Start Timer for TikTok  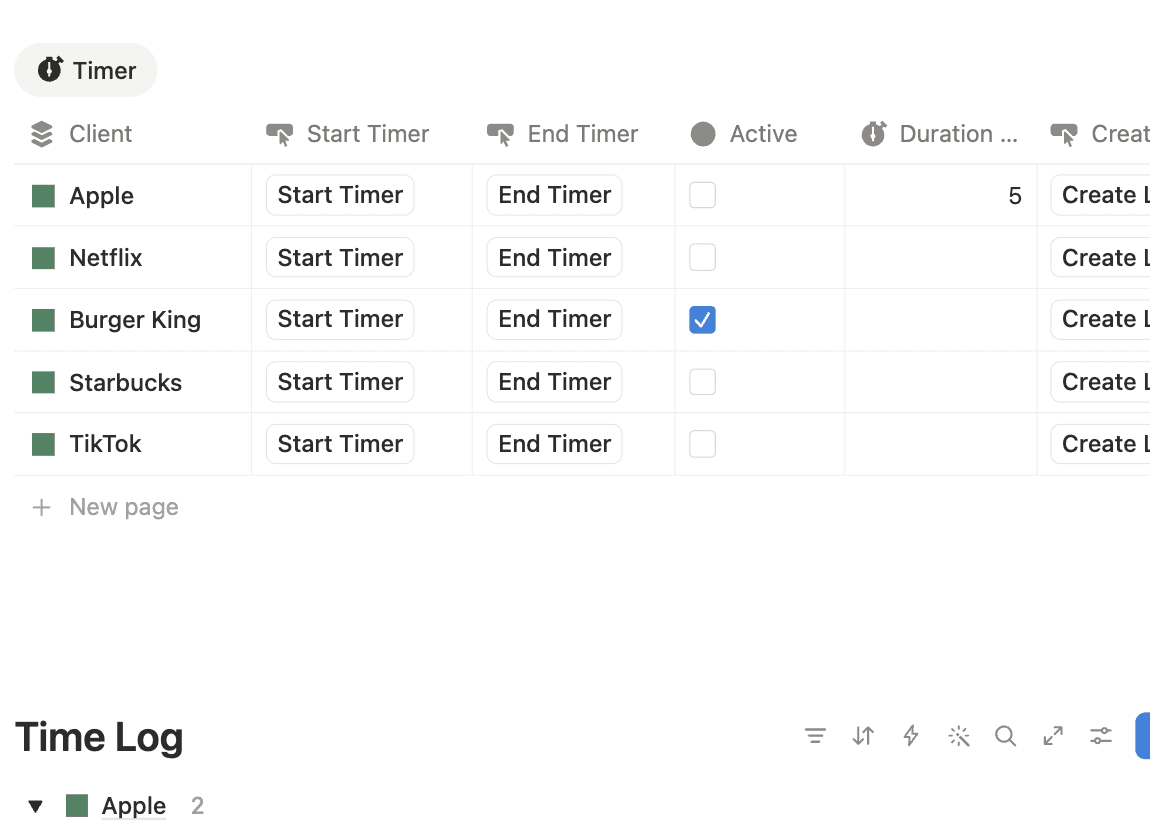340,444
